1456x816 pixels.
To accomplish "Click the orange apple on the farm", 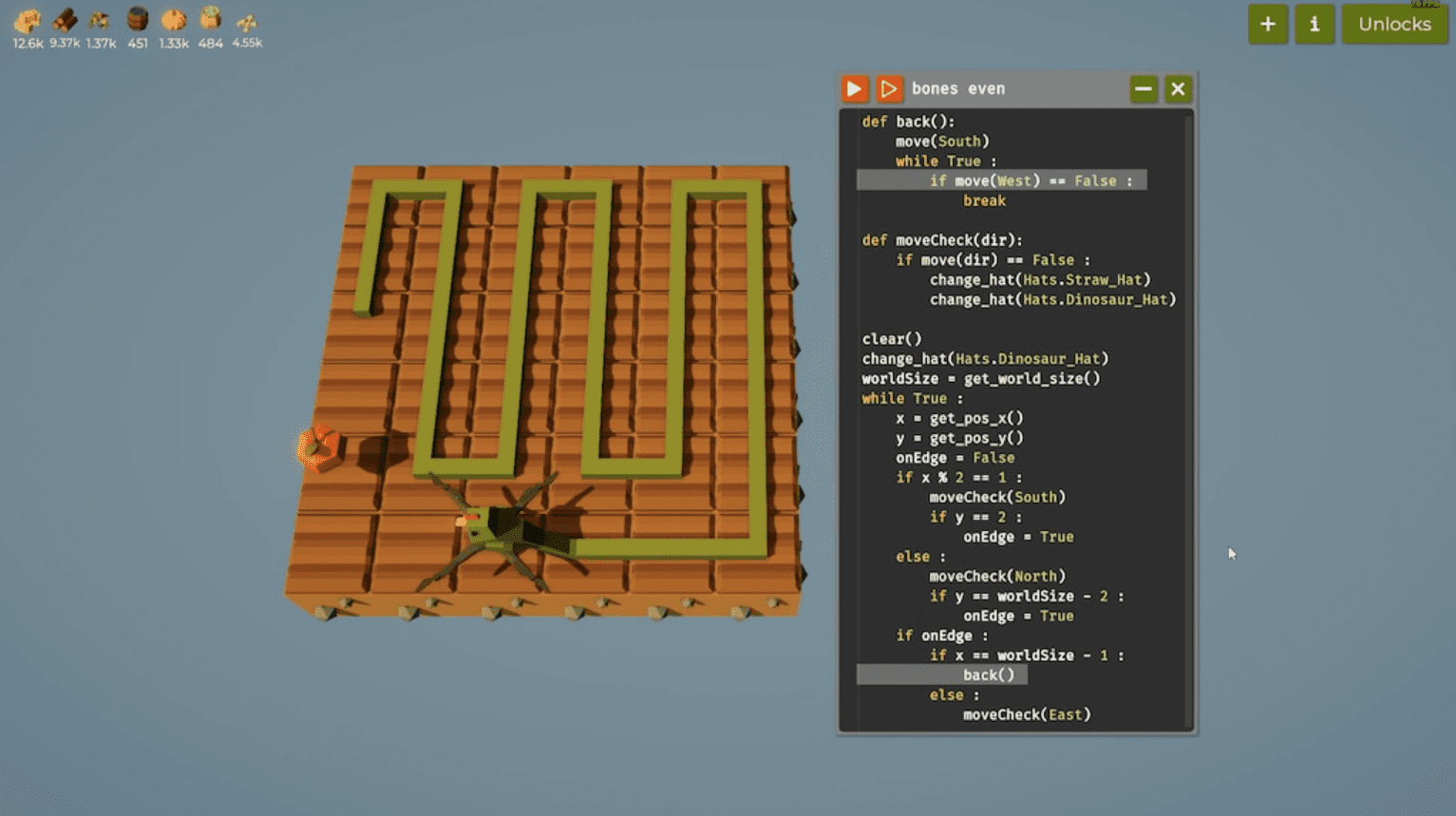I will click(319, 447).
